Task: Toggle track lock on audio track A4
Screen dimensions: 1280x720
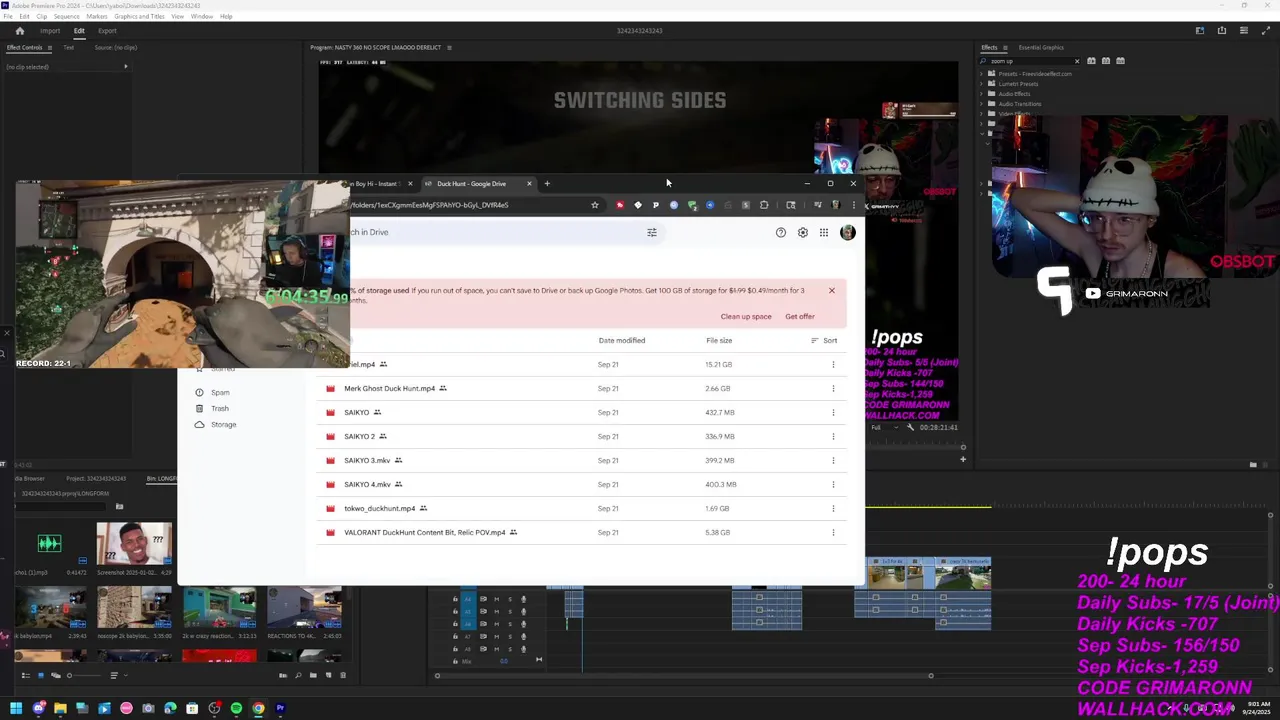Action: 455,599
